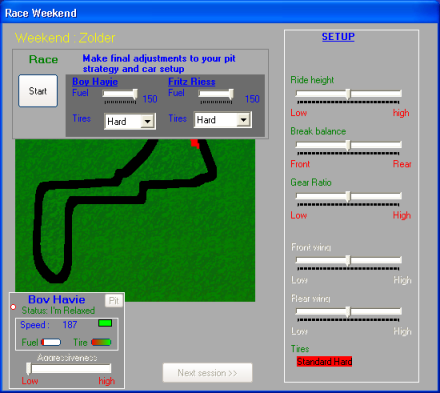The height and width of the screenshot is (393, 440).
Task: Click the green speed status indicator
Action: click(x=105, y=323)
